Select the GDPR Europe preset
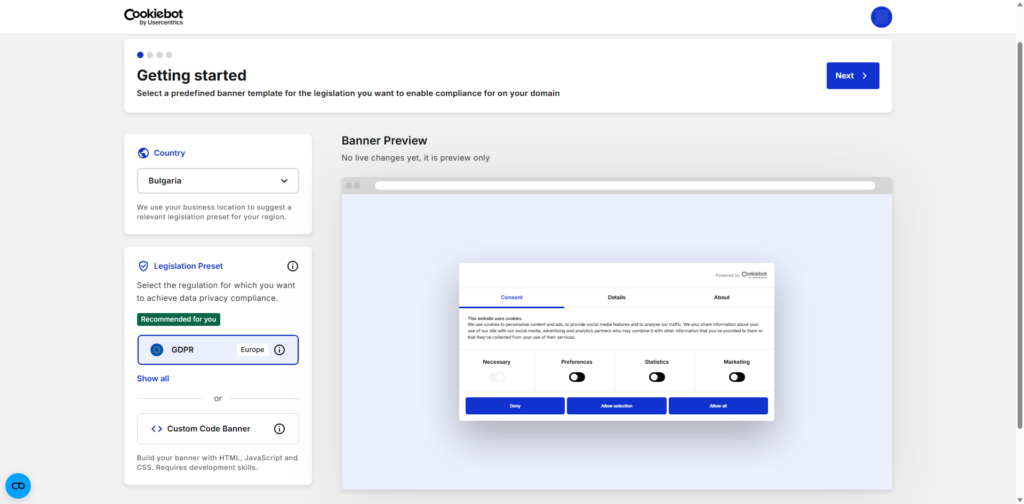1024x504 pixels. pos(205,350)
